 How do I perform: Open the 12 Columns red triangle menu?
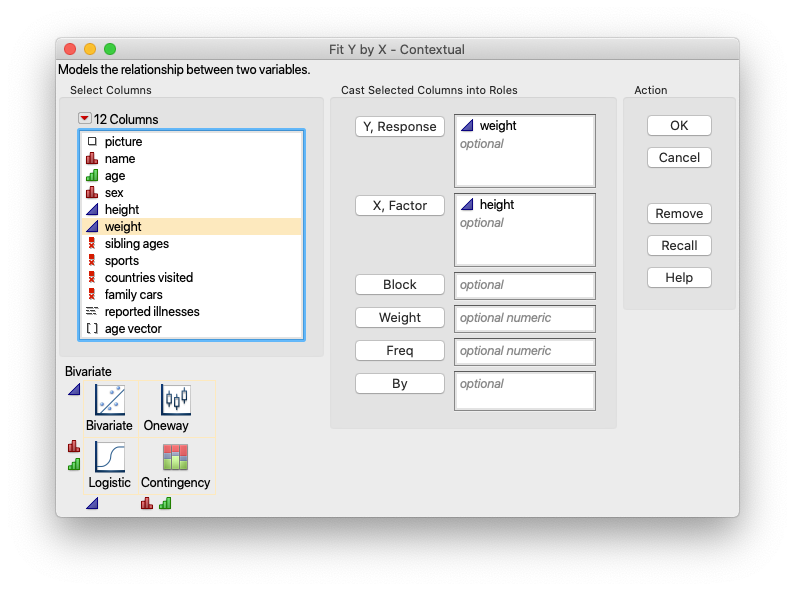click(x=85, y=119)
